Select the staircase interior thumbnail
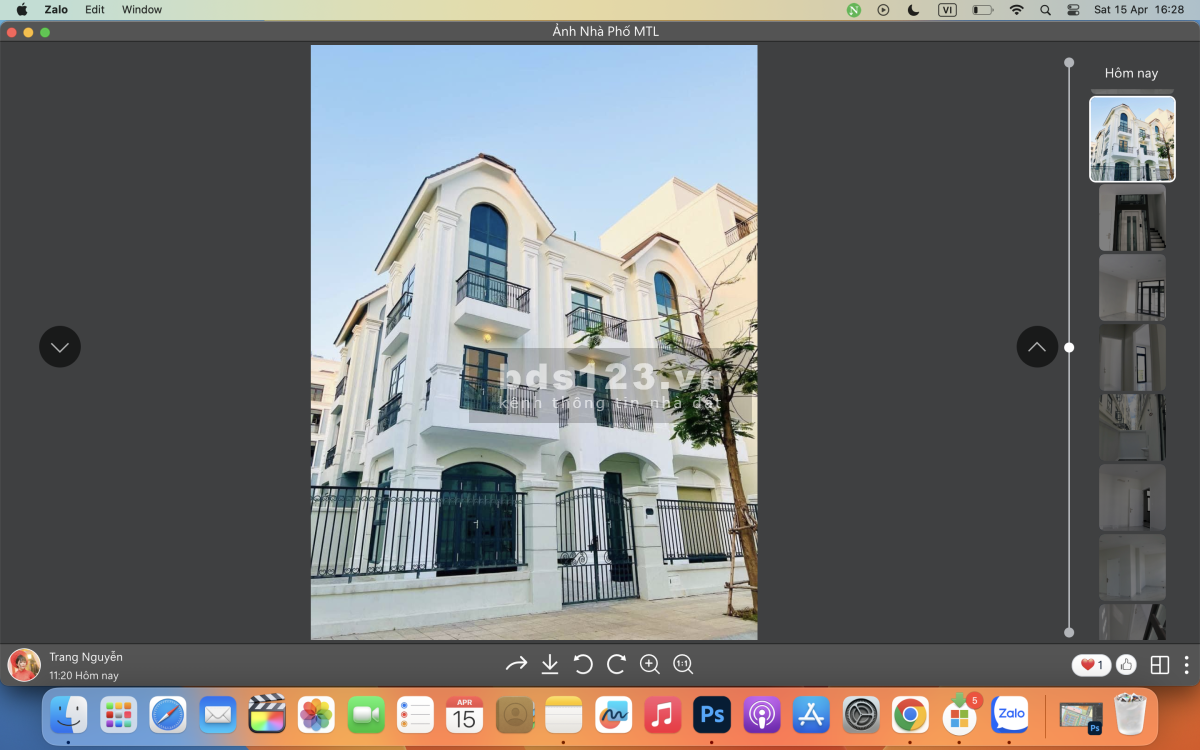 point(1132,218)
